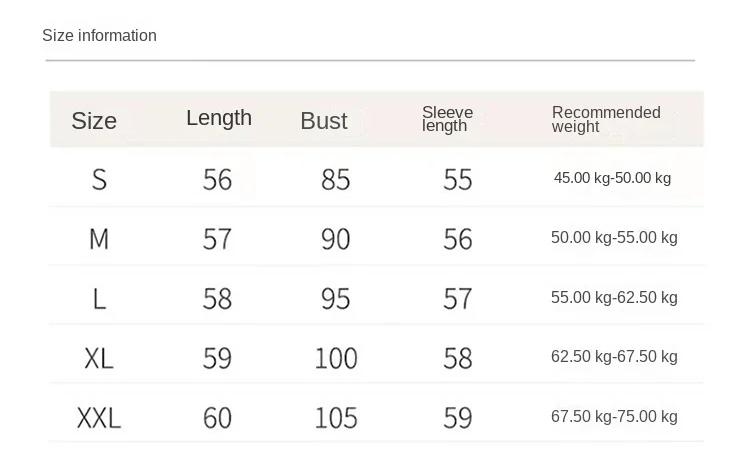Click the Size information heading
Viewport: 750px width, 456px height.
[99, 36]
